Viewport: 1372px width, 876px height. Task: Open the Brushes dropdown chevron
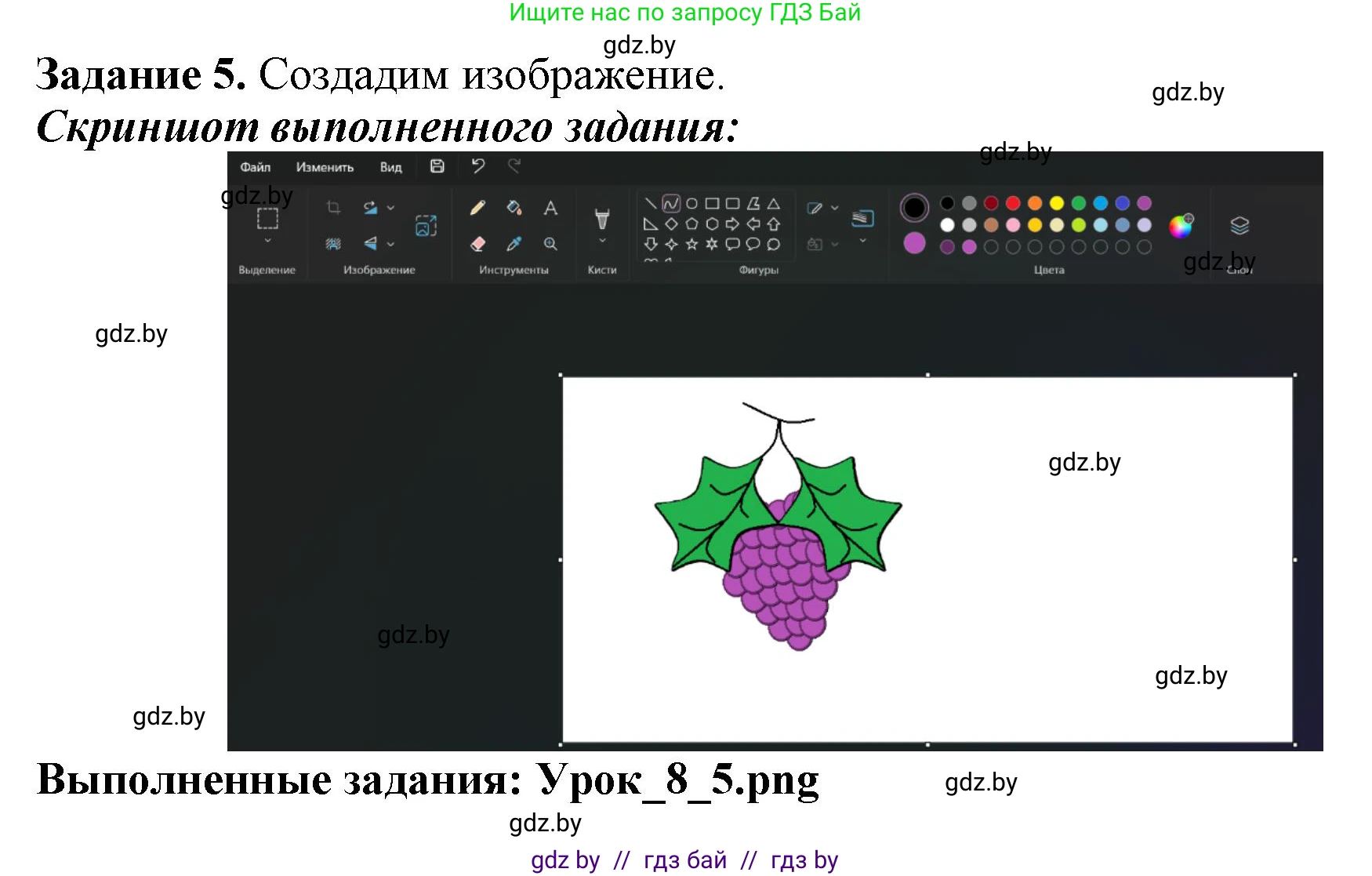tap(602, 241)
